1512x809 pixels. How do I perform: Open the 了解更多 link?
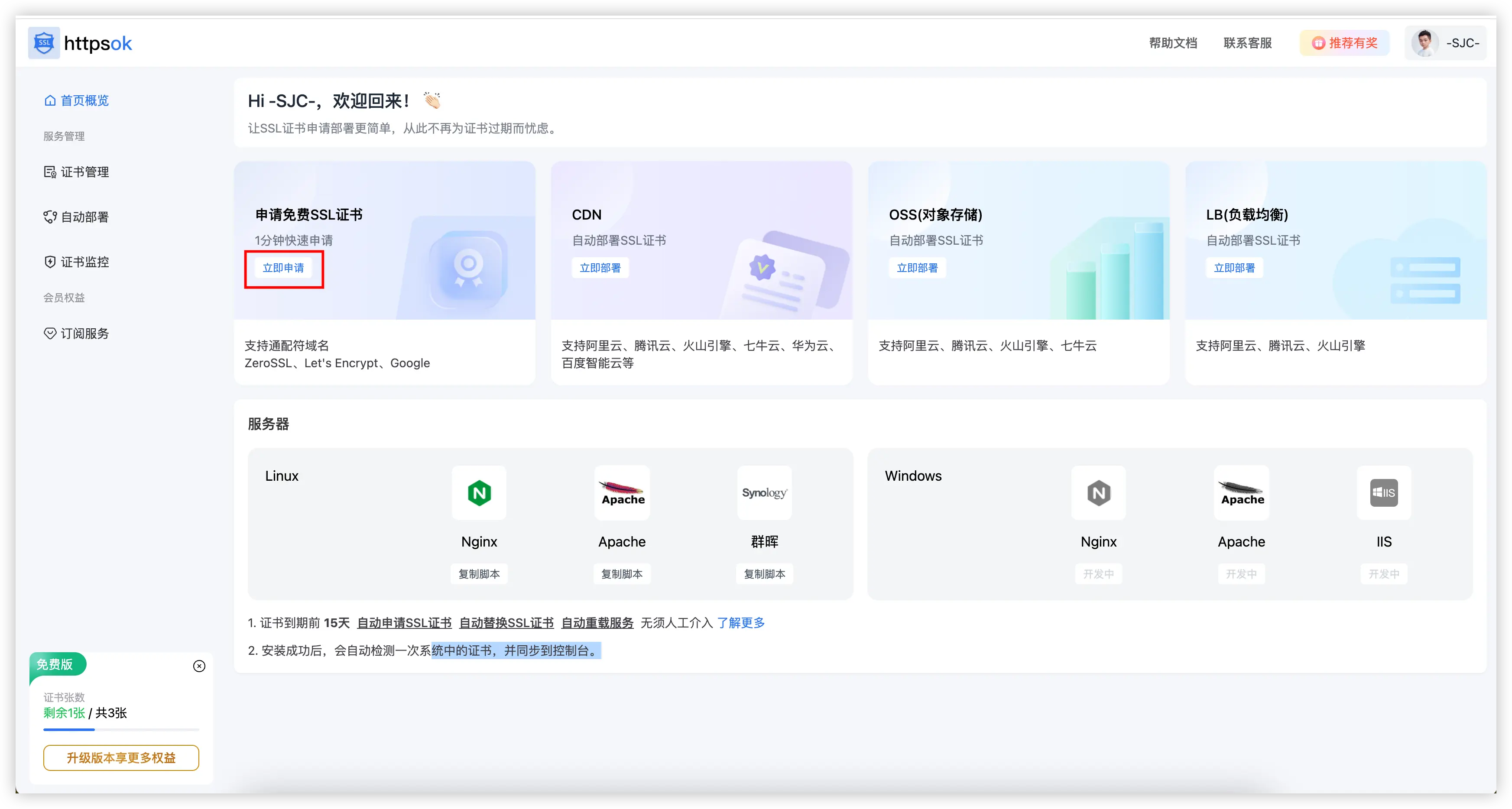click(741, 622)
